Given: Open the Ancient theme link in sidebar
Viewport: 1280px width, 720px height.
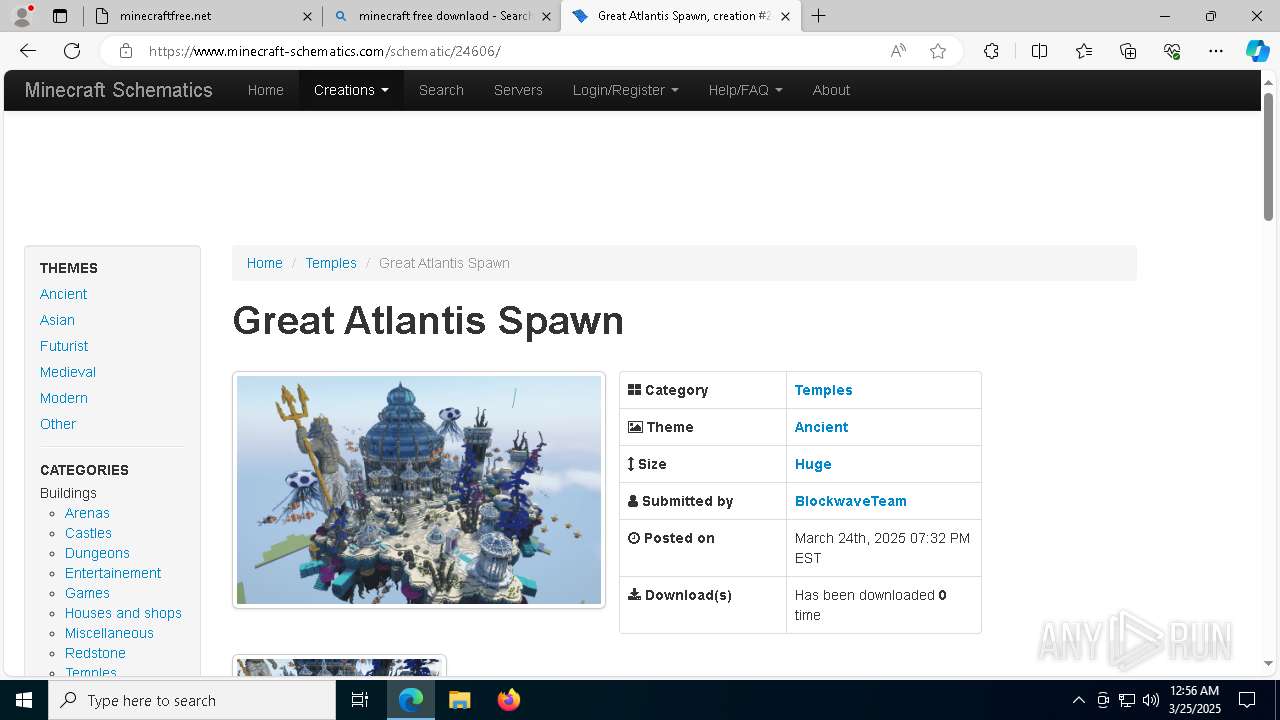Looking at the screenshot, I should [x=63, y=294].
